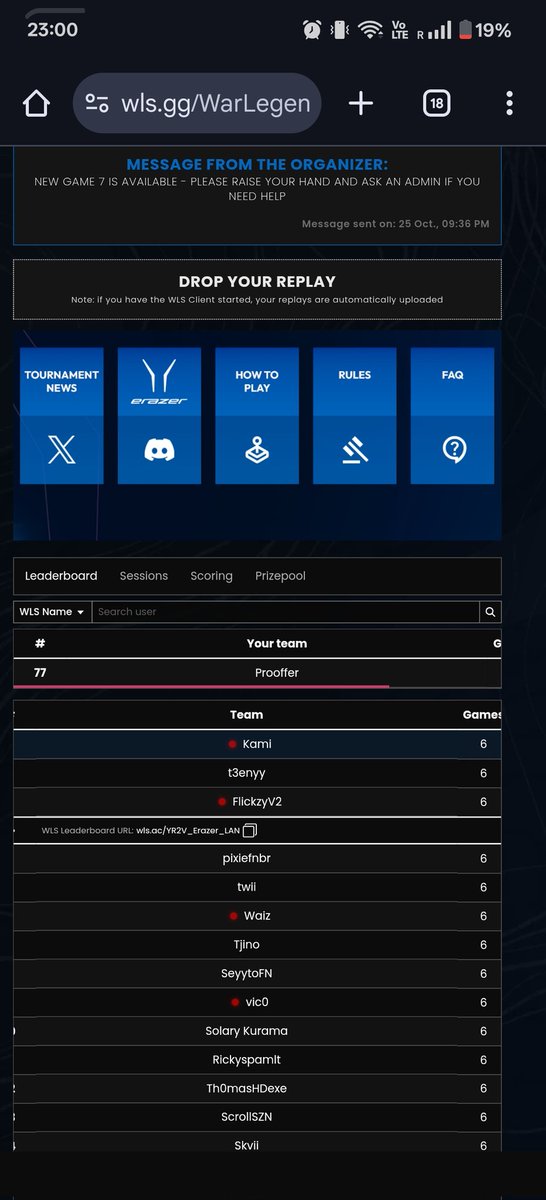
Task: Click the magnifier search button
Action: pyautogui.click(x=490, y=612)
